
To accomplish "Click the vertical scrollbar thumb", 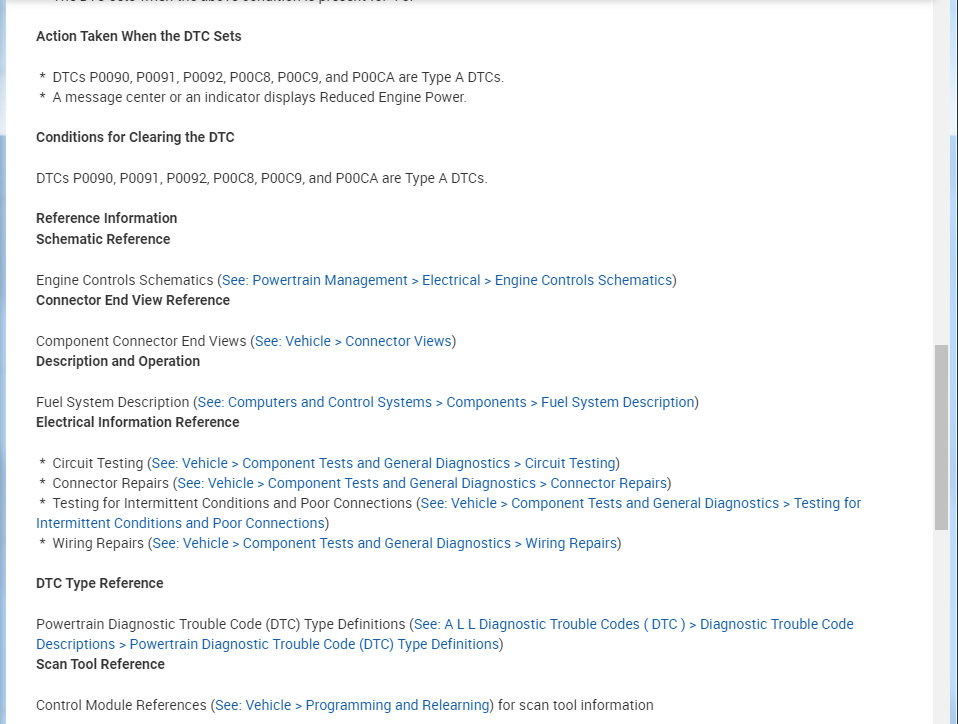I will coord(941,436).
